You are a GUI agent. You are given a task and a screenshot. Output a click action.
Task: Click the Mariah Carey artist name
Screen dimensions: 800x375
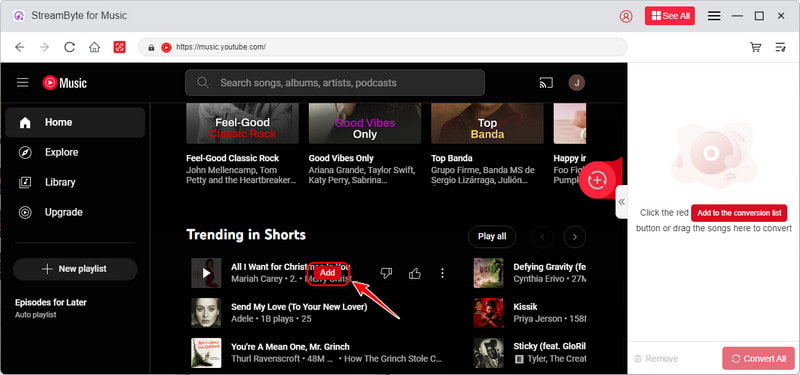pos(257,279)
